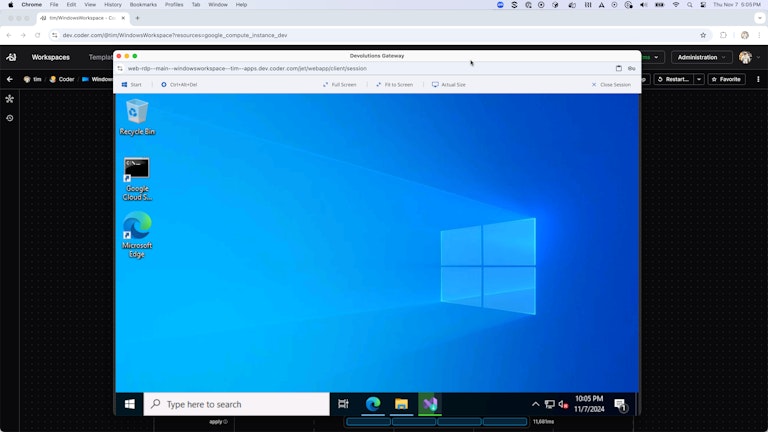Viewport: 768px width, 432px height.
Task: Go back with the Coder breadcrumb arrow
Action: pyautogui.click(x=9, y=79)
